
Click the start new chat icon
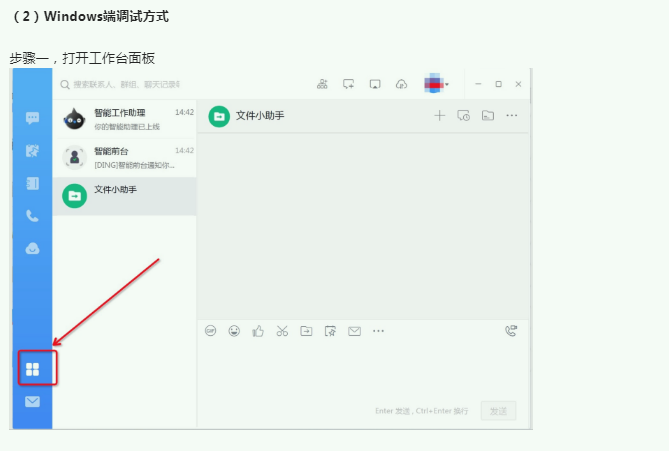tap(349, 84)
